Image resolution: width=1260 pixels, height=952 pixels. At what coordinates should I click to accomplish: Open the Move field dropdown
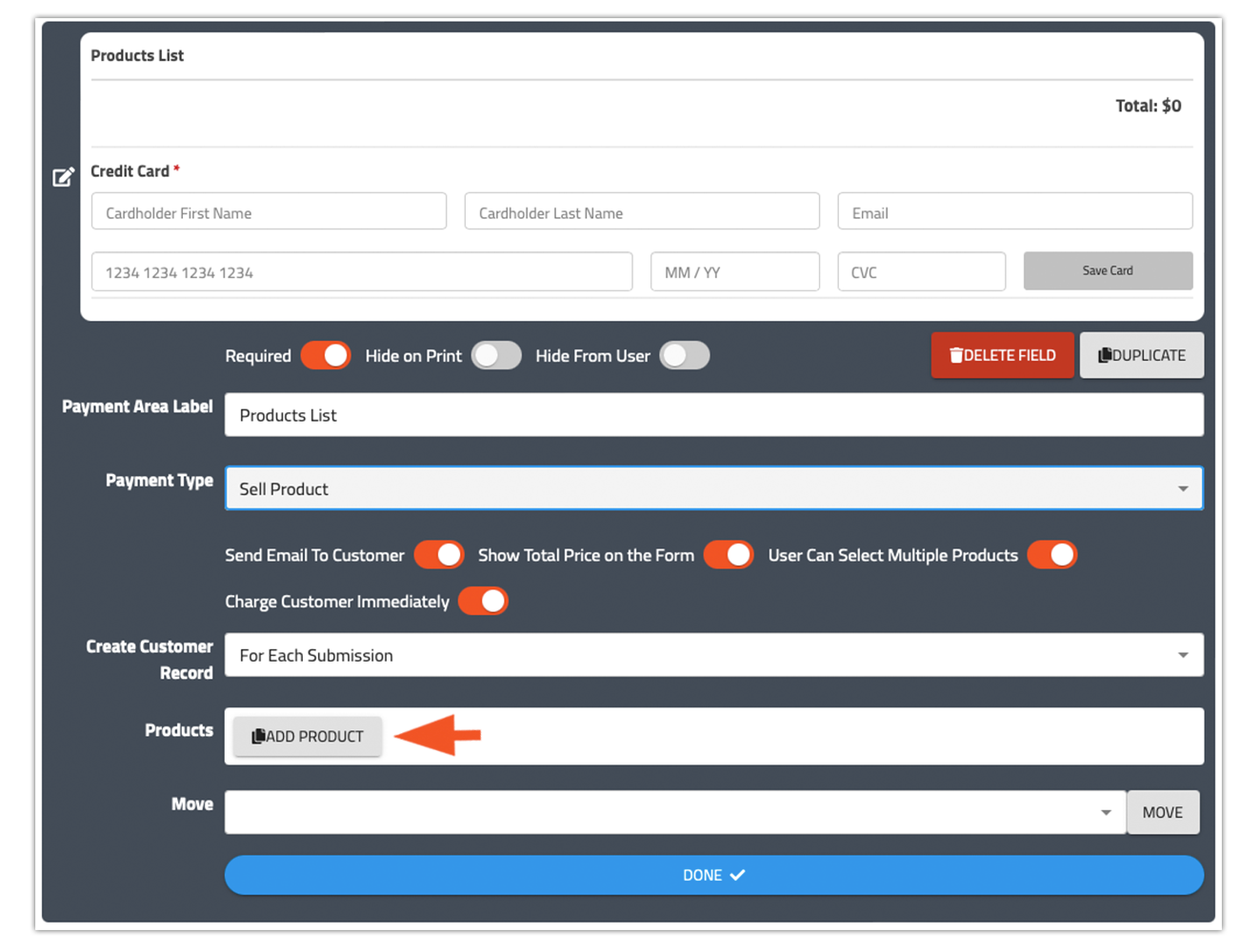pos(675,812)
